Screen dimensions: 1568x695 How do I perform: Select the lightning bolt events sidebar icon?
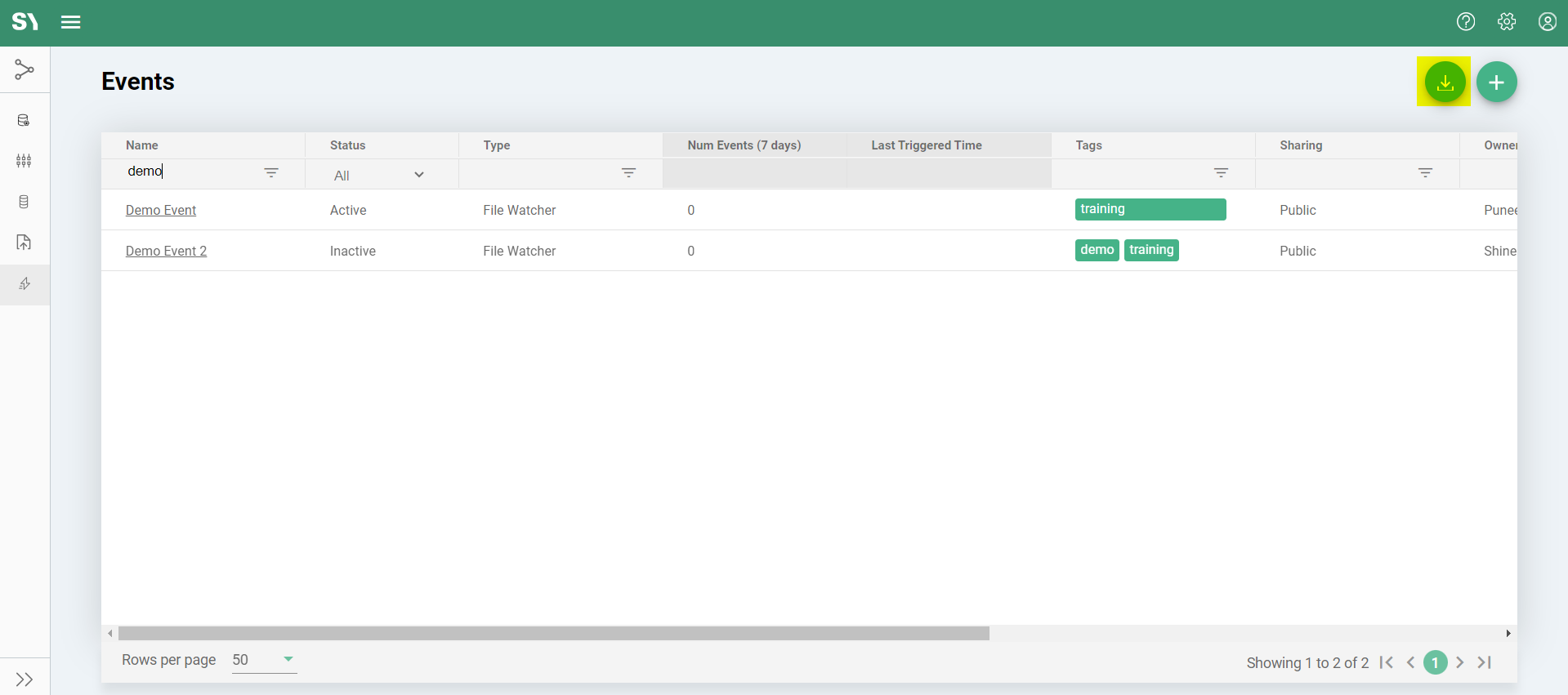pyautogui.click(x=25, y=284)
